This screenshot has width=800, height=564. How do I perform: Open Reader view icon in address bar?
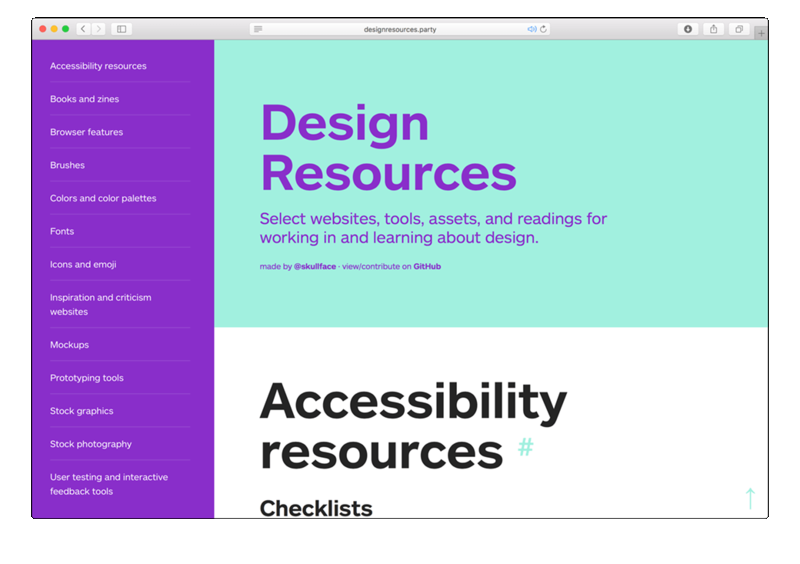point(259,29)
